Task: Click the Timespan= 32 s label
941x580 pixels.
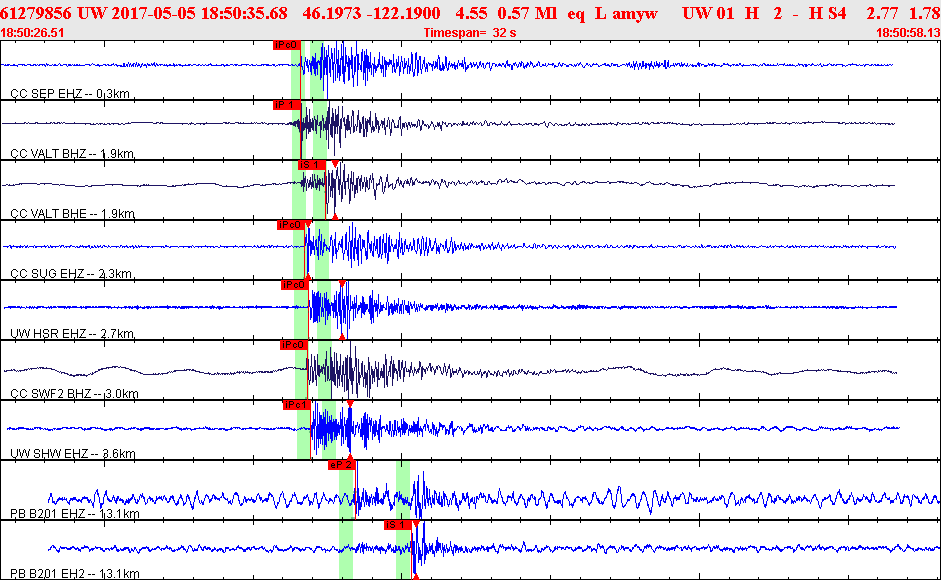Action: pos(470,33)
